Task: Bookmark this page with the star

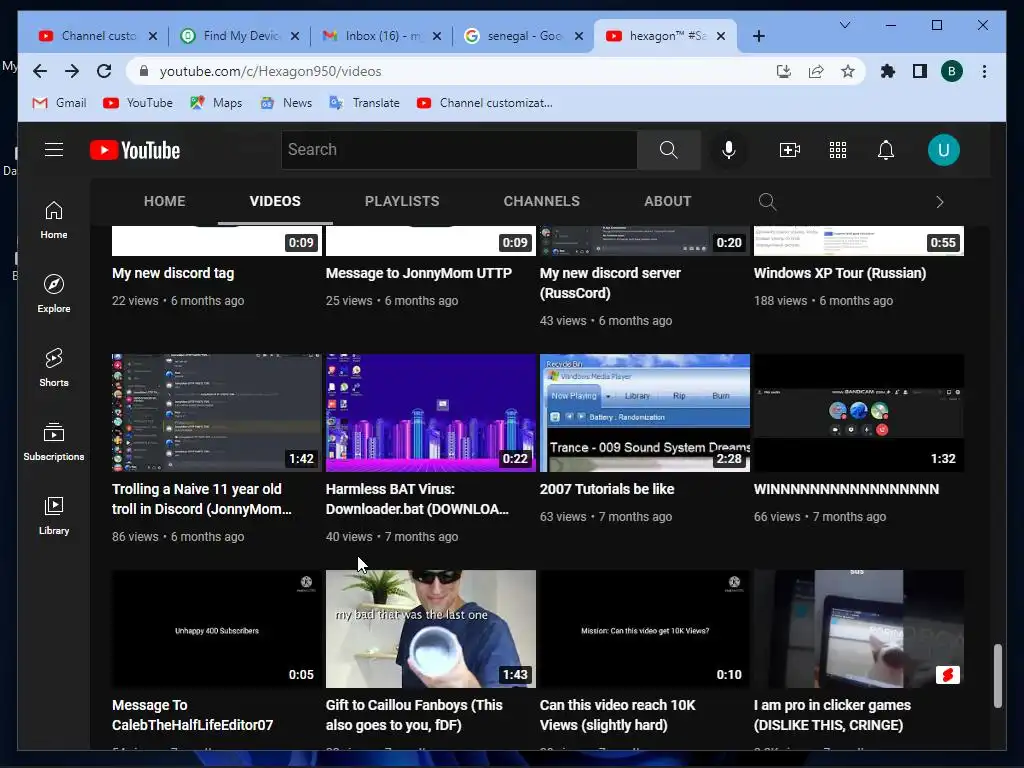Action: [x=848, y=71]
